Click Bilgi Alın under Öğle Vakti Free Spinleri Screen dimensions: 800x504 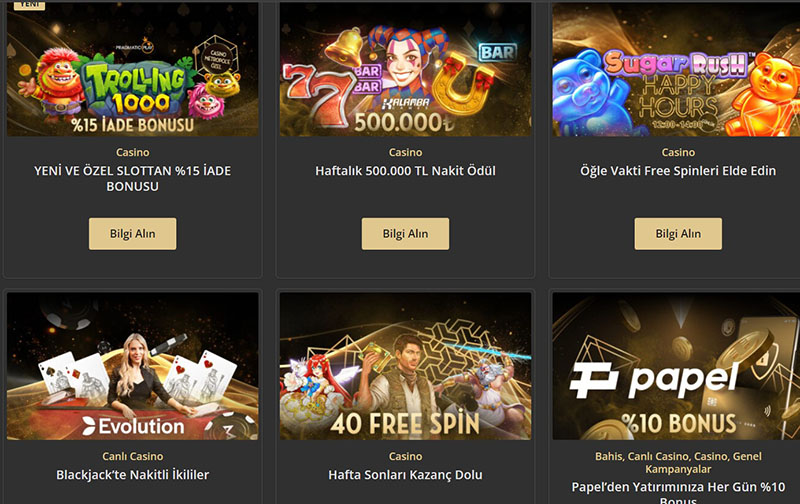tap(678, 234)
